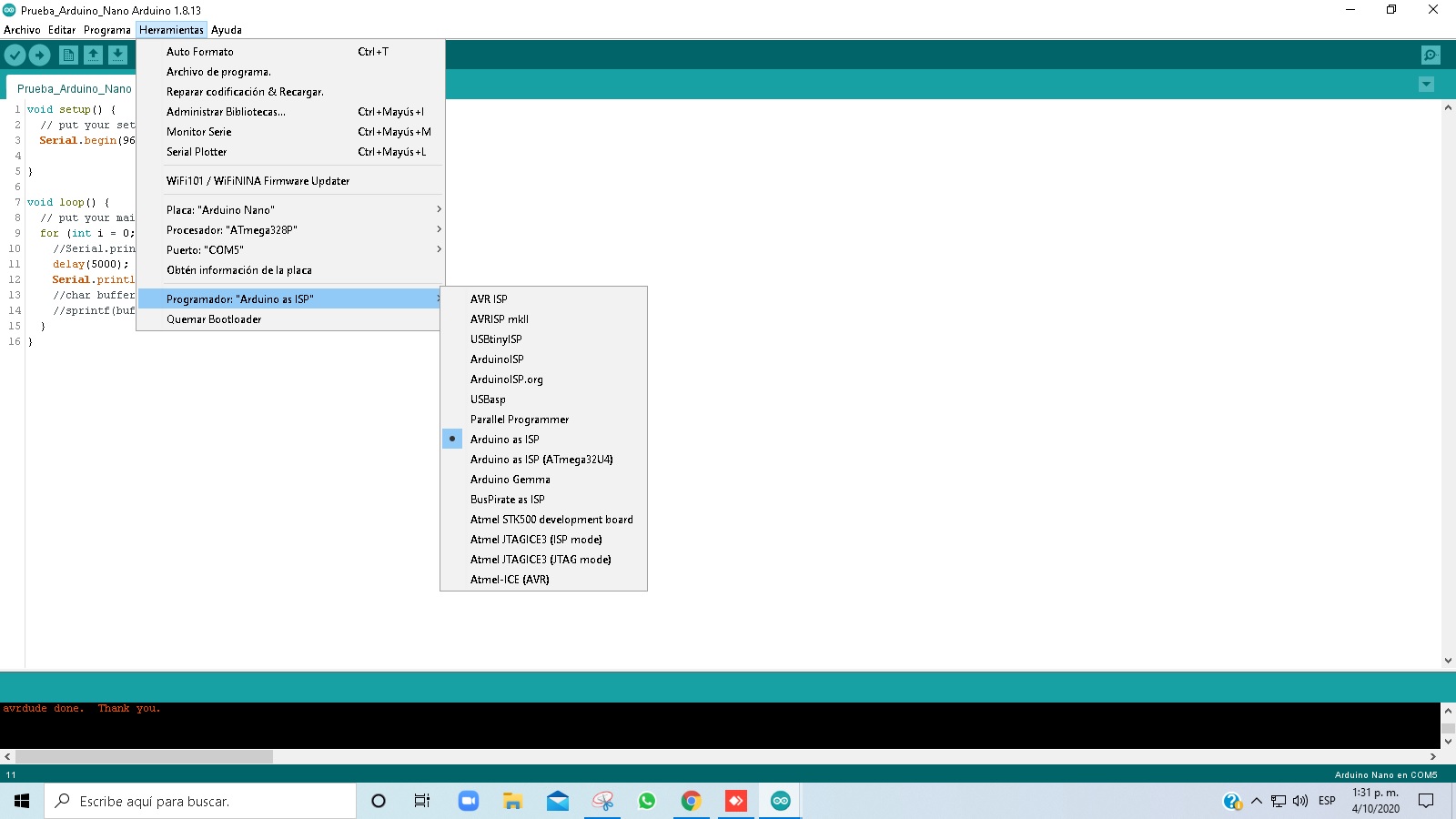This screenshot has height=819, width=1456.
Task: Expand the Placa: "Arduino Nano" submenu
Action: 290,210
